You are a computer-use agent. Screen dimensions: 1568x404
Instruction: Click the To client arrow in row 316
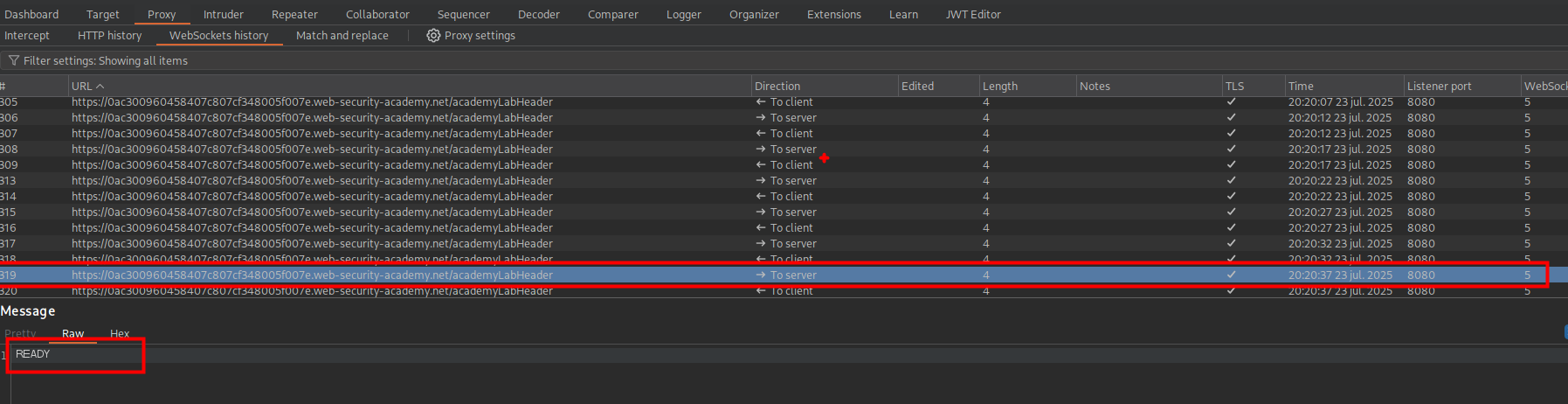pos(761,228)
